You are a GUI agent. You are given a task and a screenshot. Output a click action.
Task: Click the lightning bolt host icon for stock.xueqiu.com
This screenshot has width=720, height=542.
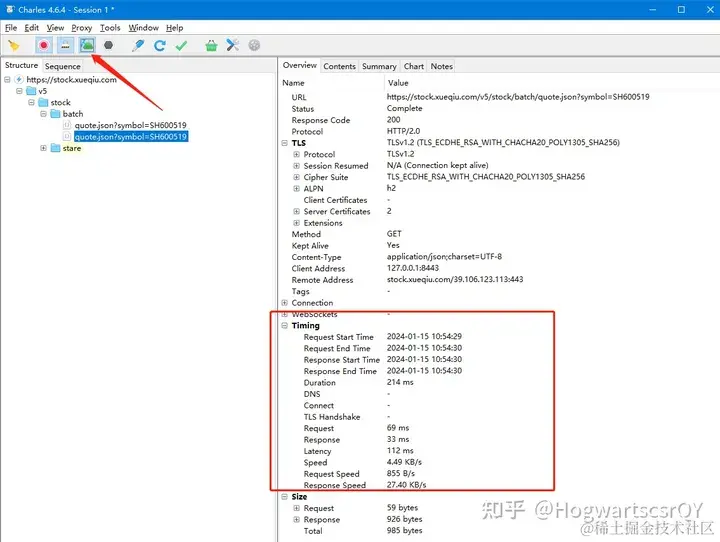pos(19,79)
